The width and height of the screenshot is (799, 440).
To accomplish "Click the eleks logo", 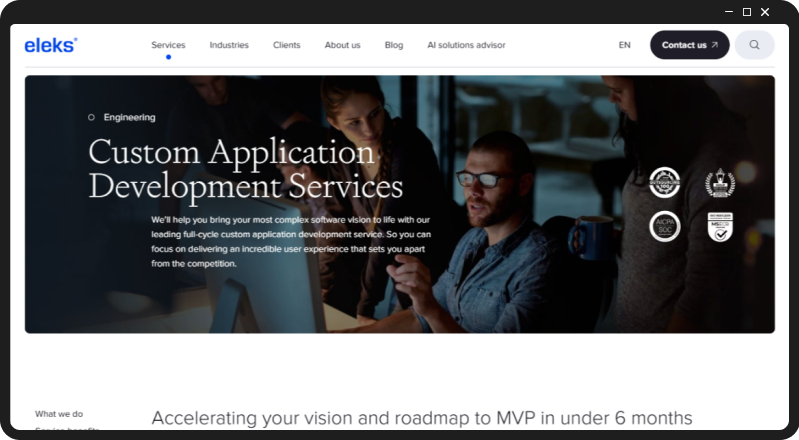I will point(50,45).
